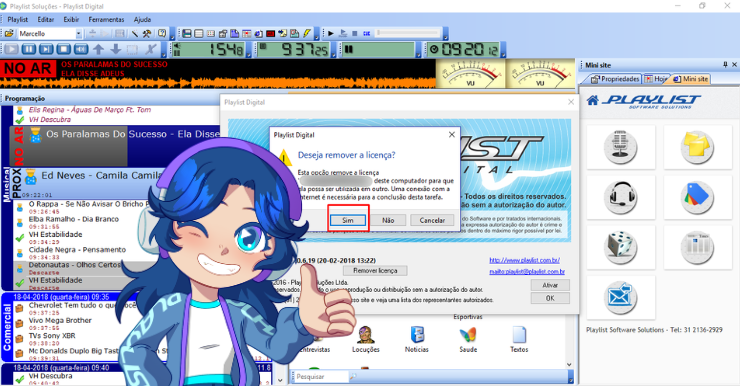Click Não in the remove license dialog
The width and height of the screenshot is (740, 386).
(388, 220)
